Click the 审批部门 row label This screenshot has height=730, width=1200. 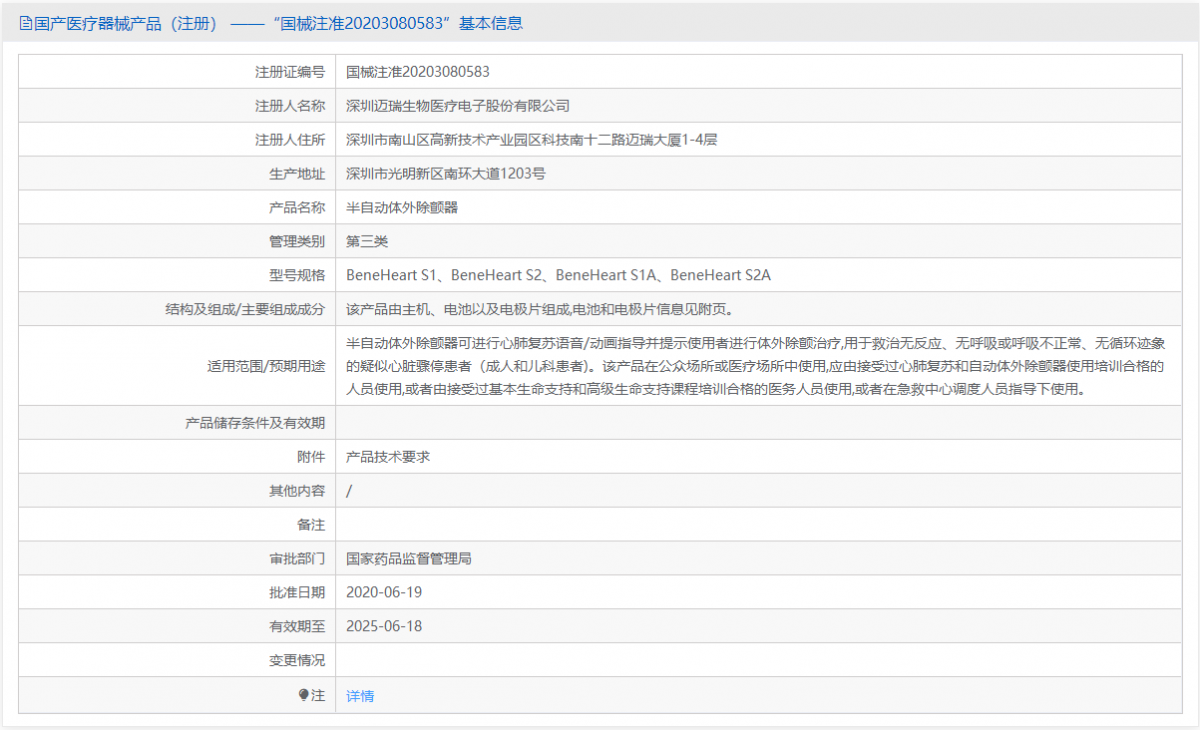(297, 559)
